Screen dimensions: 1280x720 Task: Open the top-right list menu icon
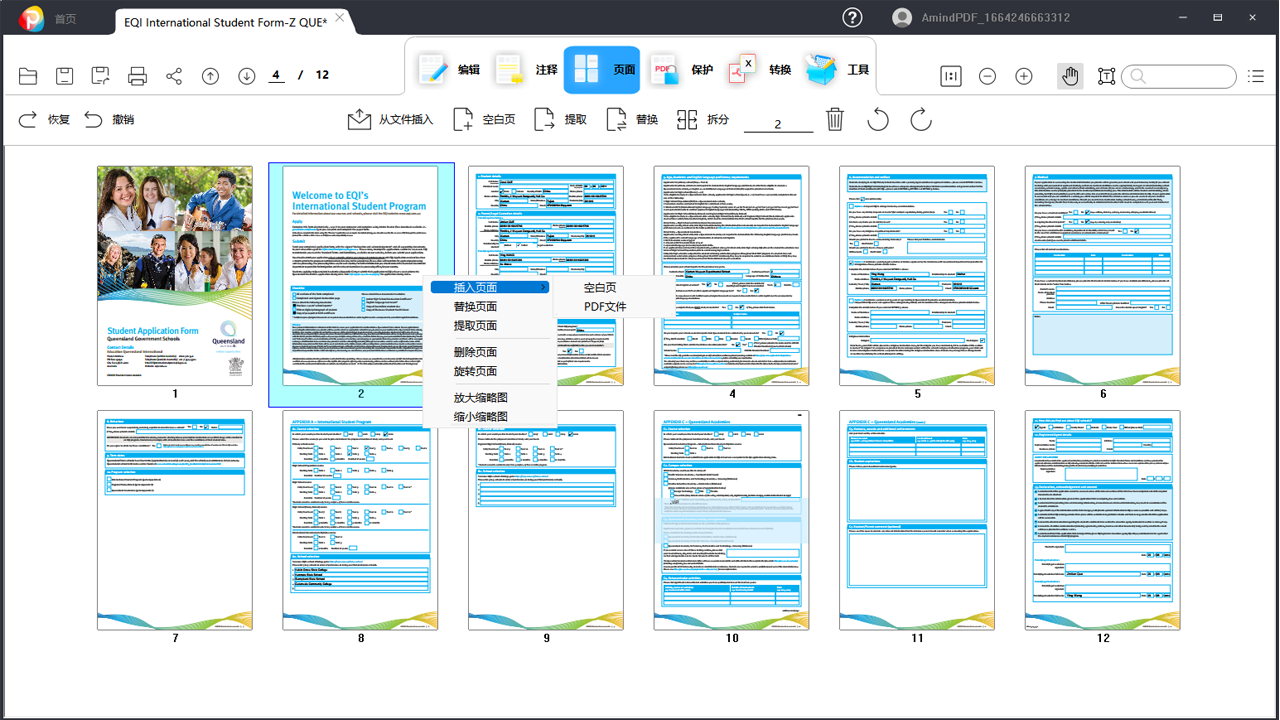[x=1256, y=76]
